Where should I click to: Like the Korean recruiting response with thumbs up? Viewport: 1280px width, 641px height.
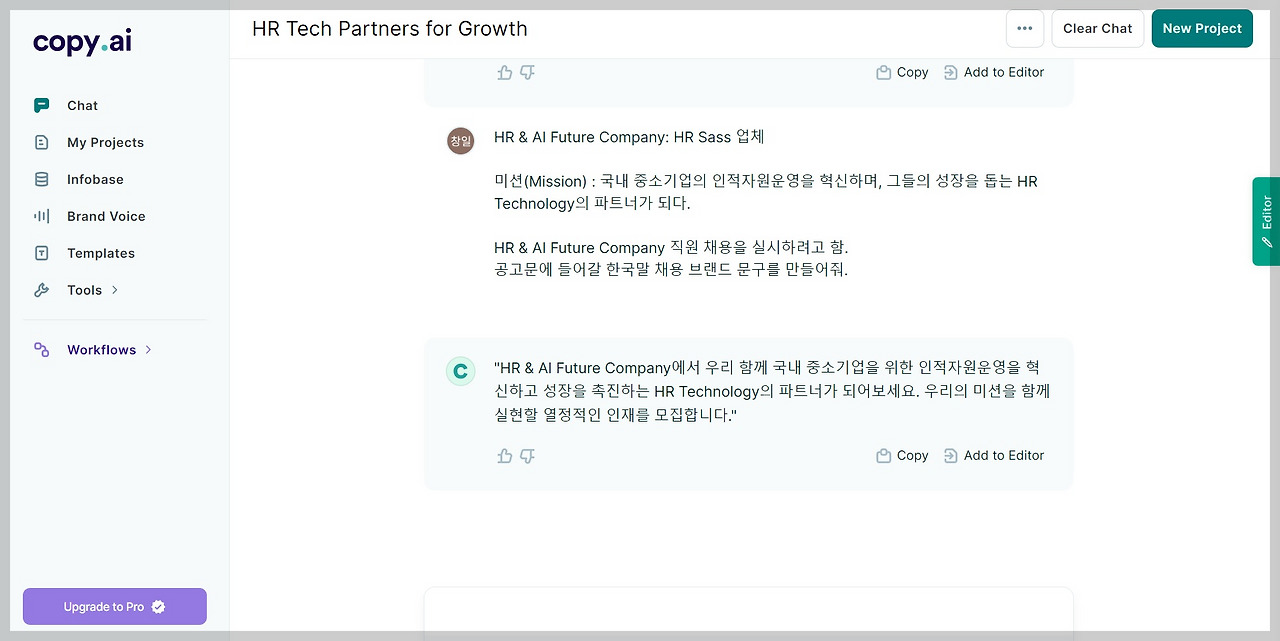point(505,456)
